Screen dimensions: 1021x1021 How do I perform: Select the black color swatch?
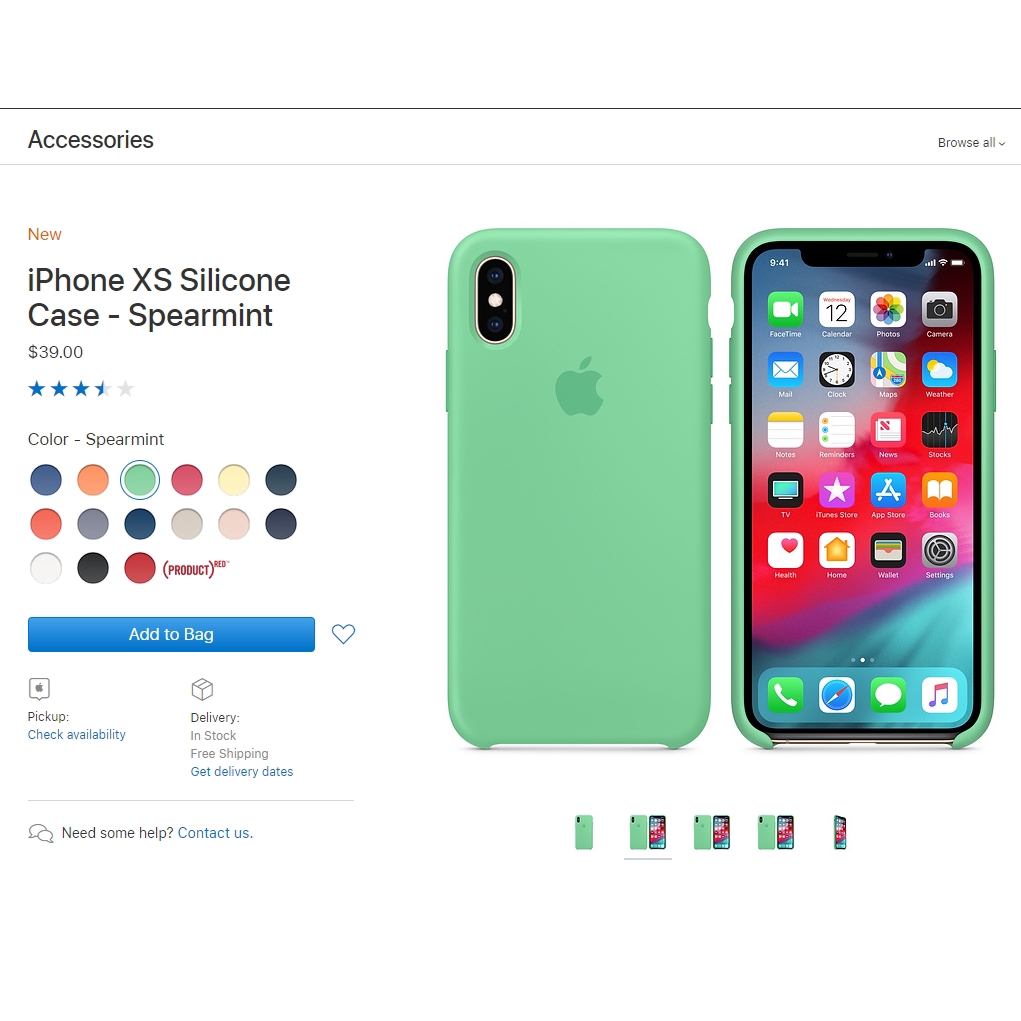click(92, 568)
